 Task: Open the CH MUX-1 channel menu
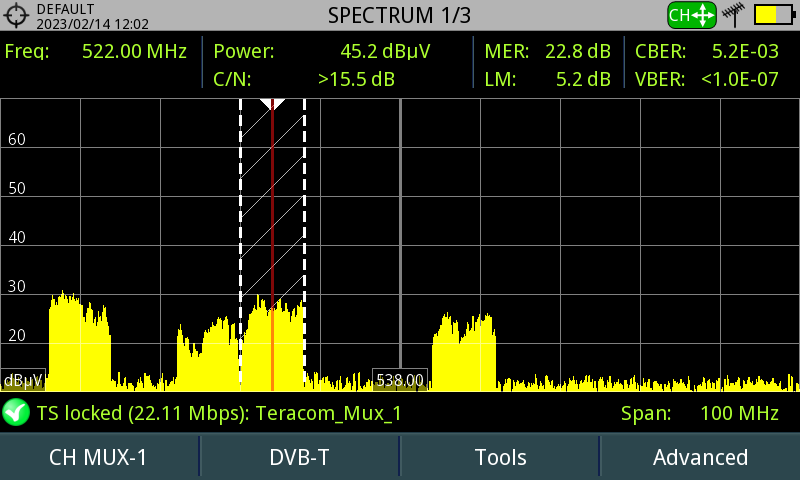tap(98, 457)
